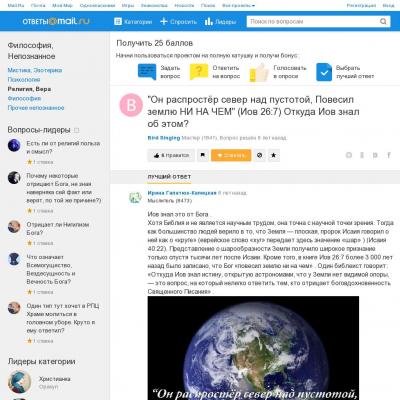Open Одноклассники in the top bar
400x400 pixels.
pyautogui.click(x=97, y=6)
